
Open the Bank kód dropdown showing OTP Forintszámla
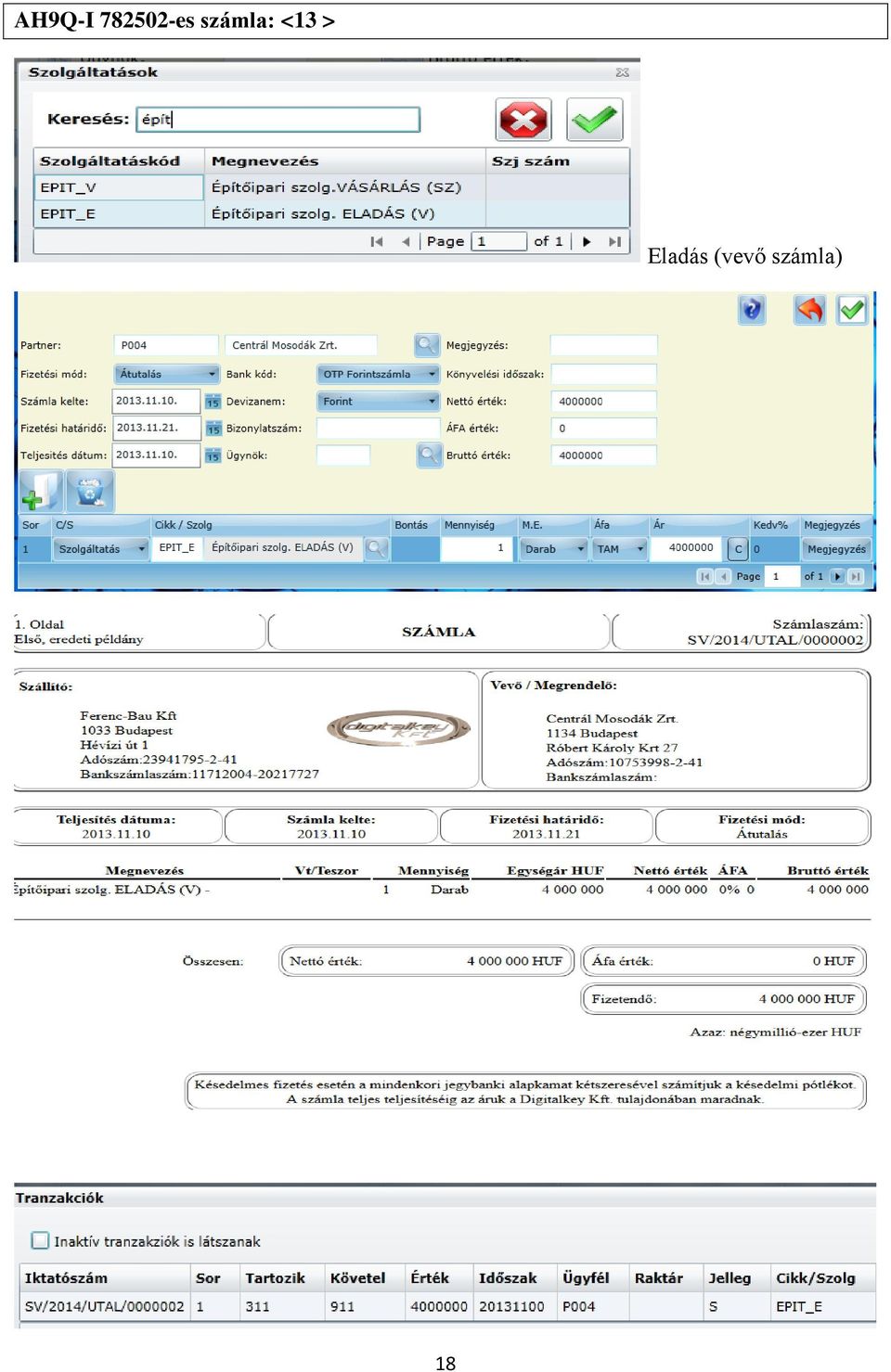[x=379, y=374]
